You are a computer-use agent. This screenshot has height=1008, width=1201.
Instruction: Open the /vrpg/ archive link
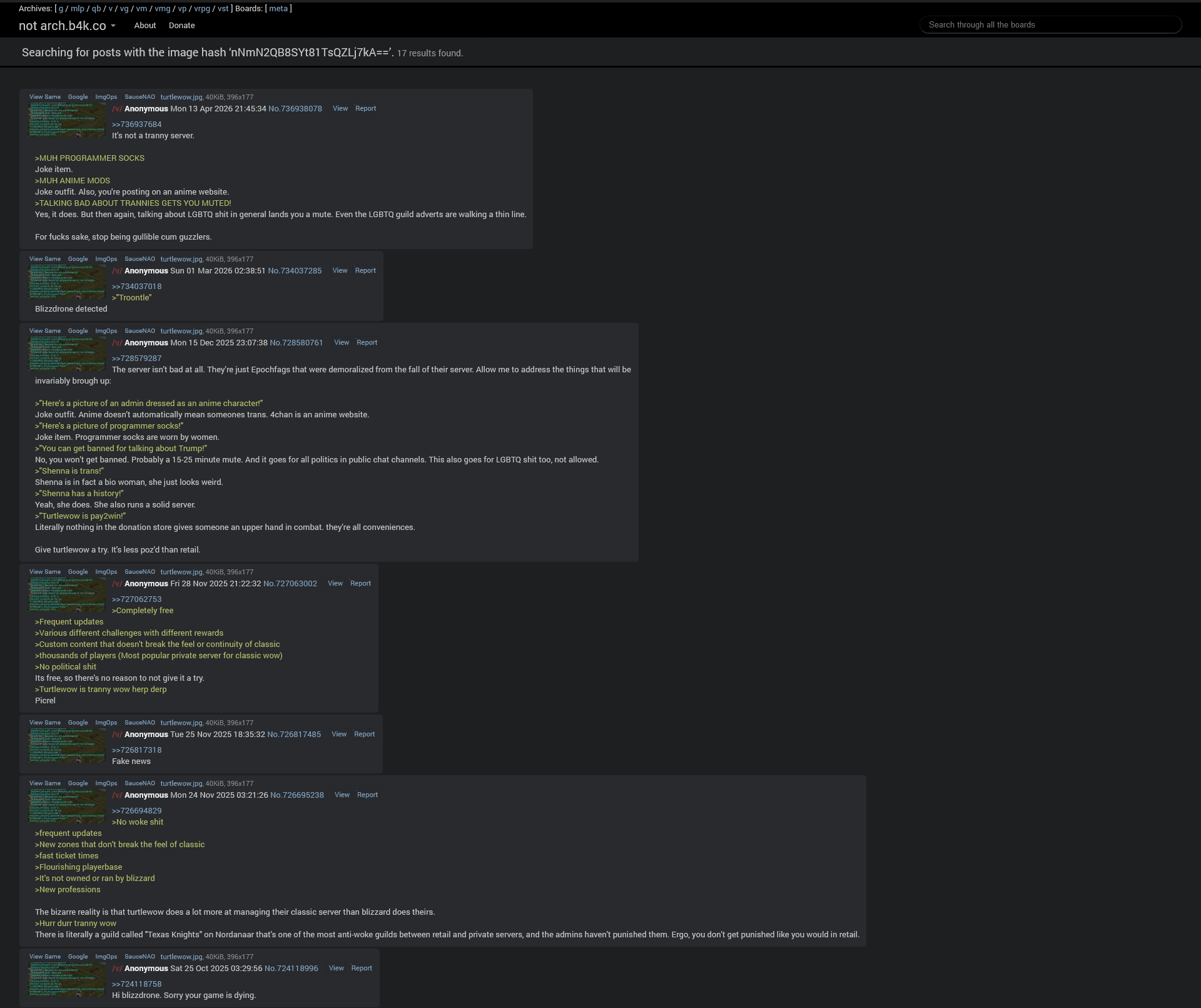201,9
